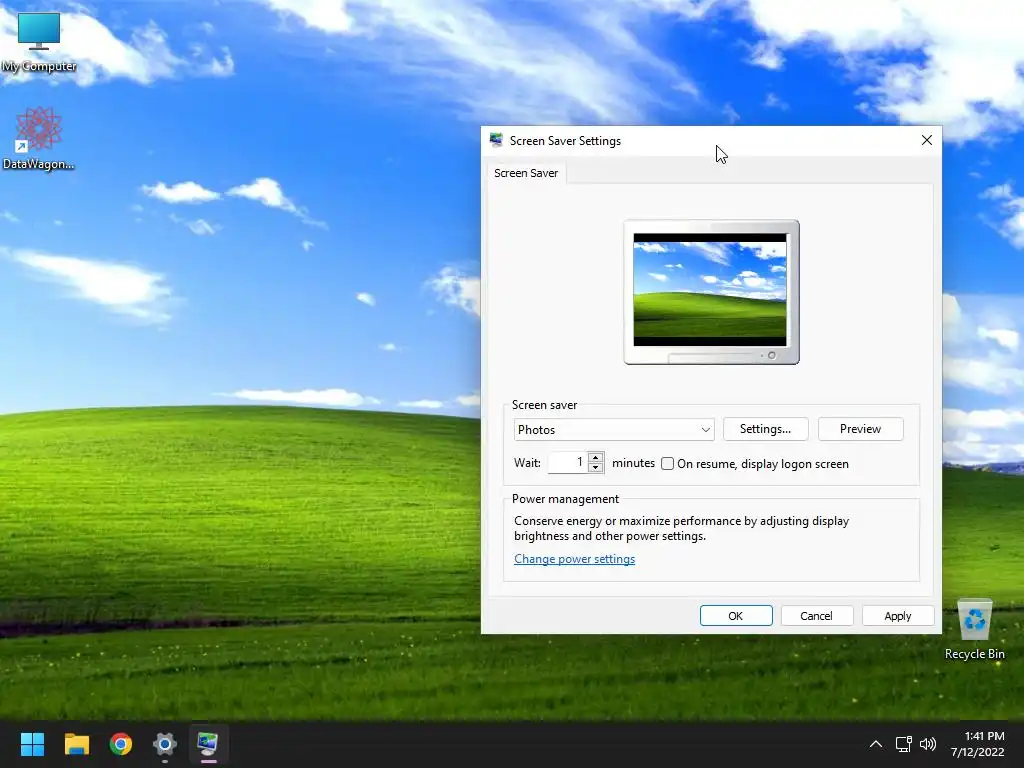
Task: Select the Screen Saver Settings taskbar icon
Action: click(x=208, y=744)
